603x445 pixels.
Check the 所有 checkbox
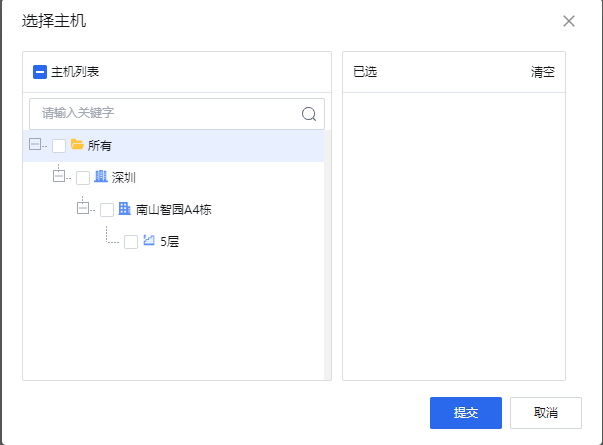tap(59, 146)
